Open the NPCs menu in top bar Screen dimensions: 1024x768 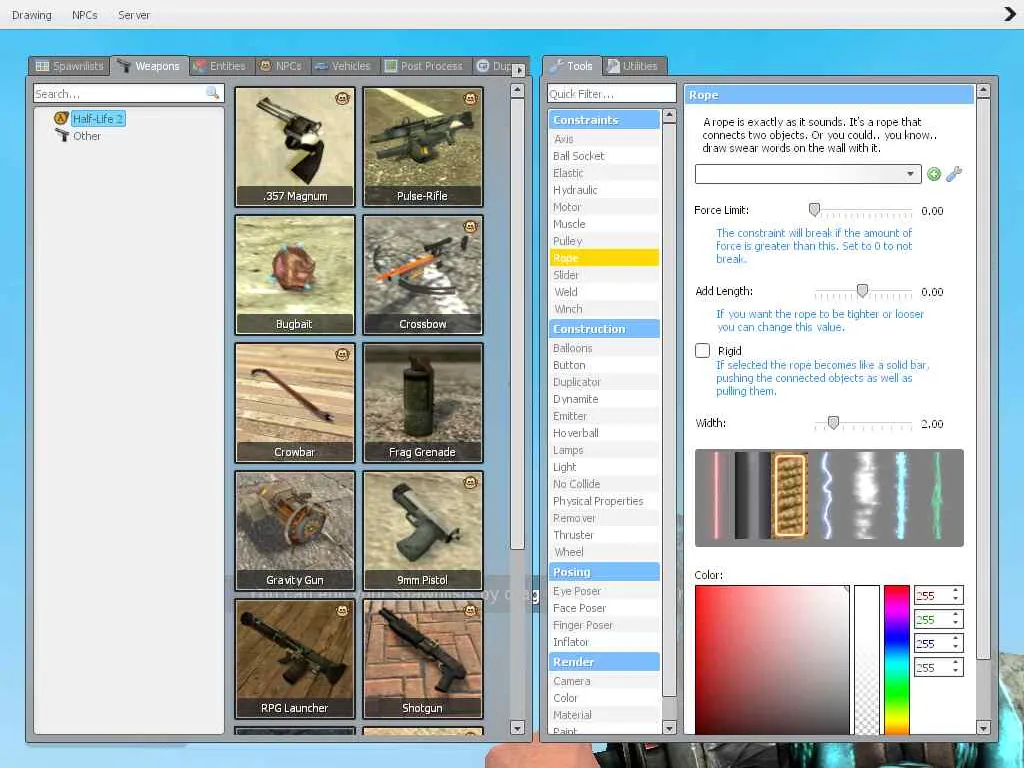(85, 15)
